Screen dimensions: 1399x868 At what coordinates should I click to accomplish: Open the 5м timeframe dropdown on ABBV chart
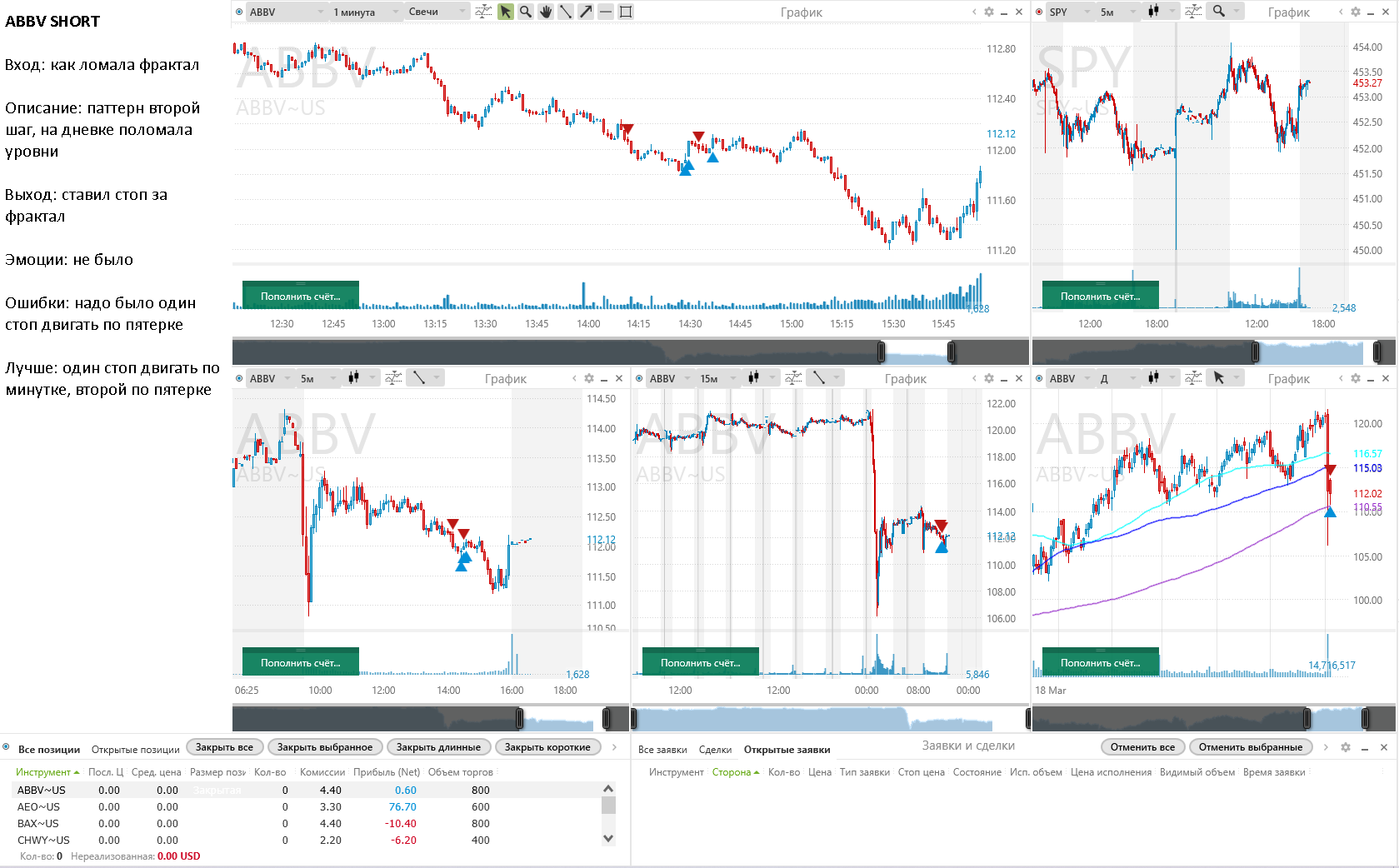tap(319, 378)
